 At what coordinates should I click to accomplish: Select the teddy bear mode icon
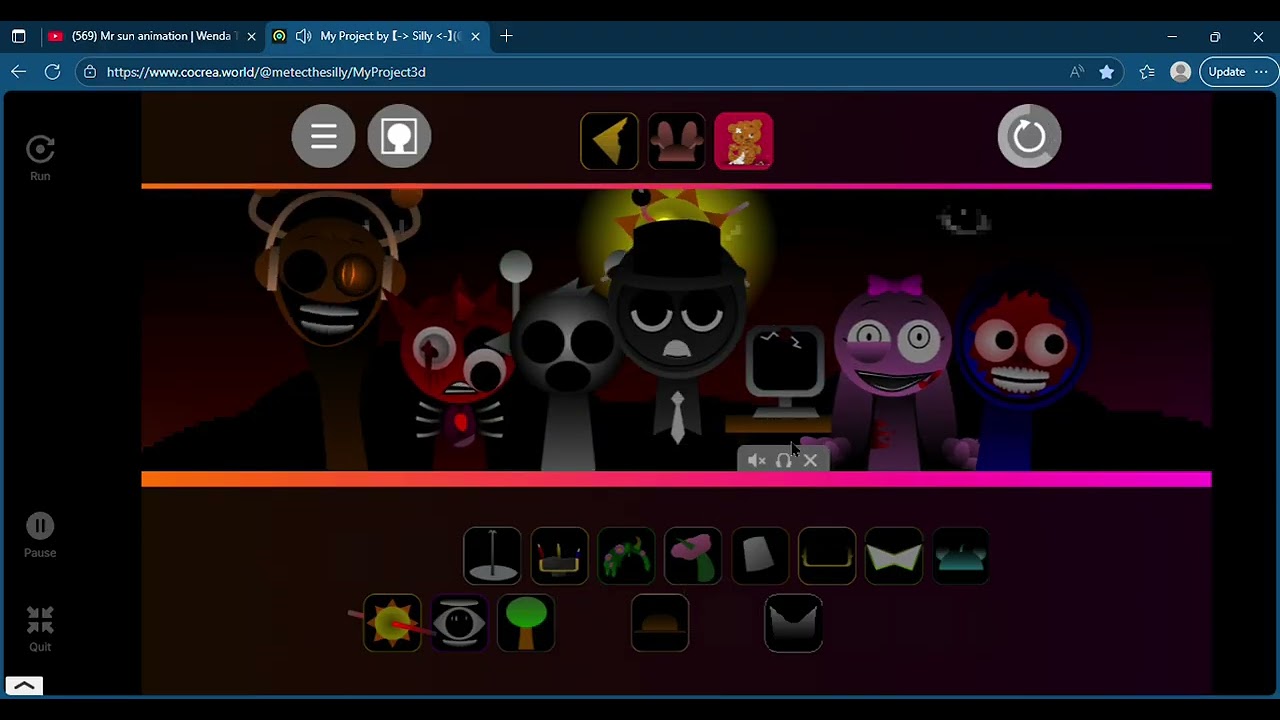point(744,141)
